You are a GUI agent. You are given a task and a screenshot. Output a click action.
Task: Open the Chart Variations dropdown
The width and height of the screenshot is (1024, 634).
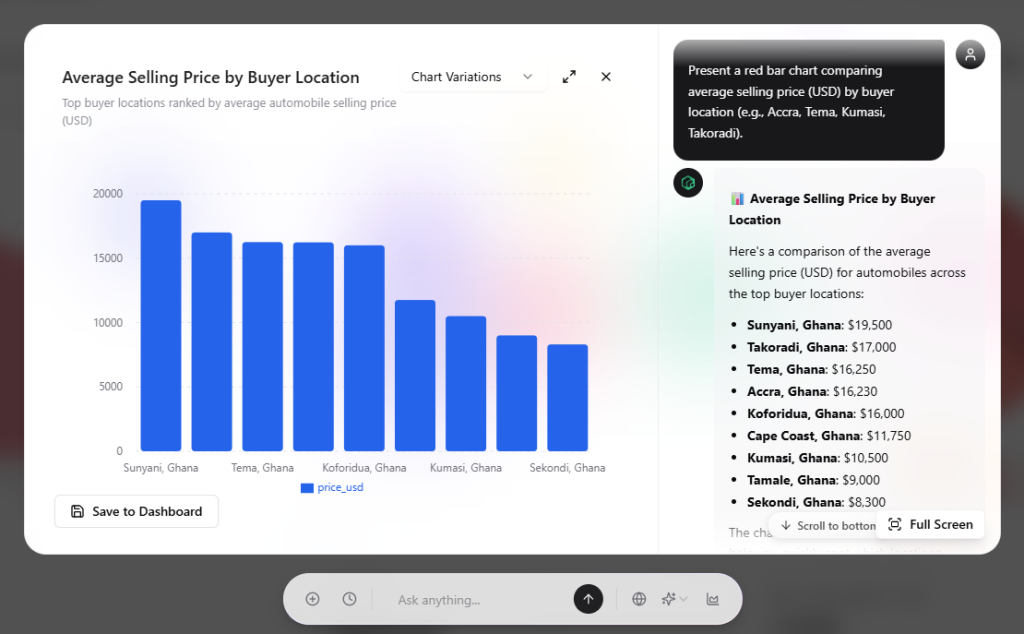click(472, 77)
